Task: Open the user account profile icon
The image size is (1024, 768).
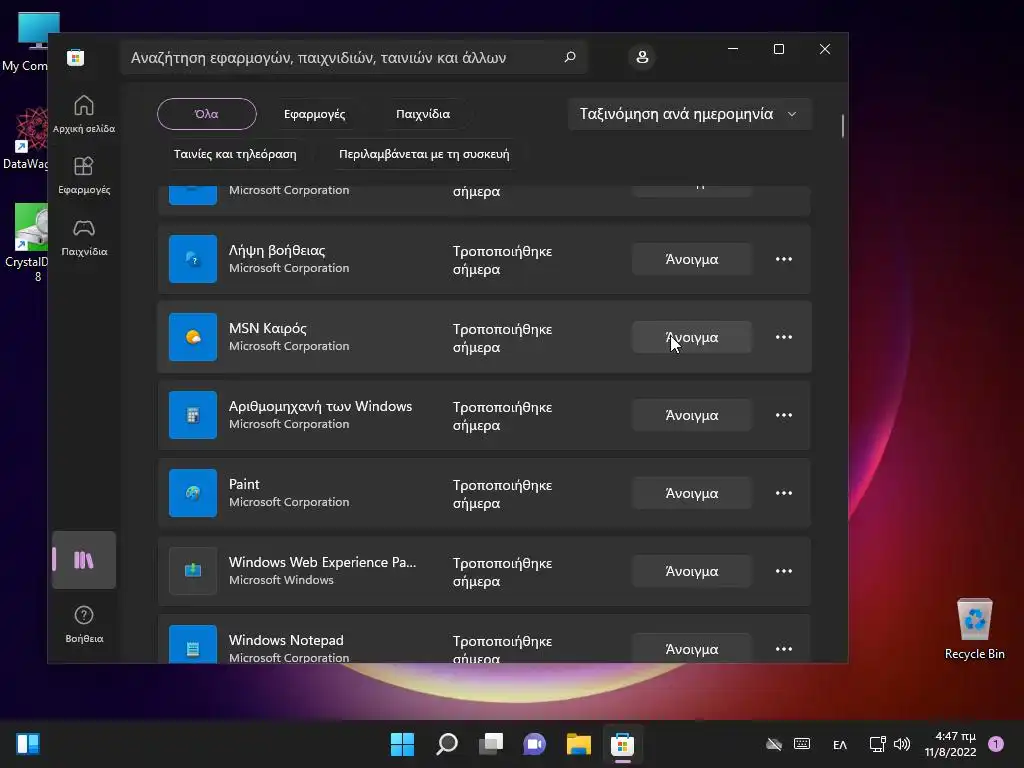Action: click(642, 57)
